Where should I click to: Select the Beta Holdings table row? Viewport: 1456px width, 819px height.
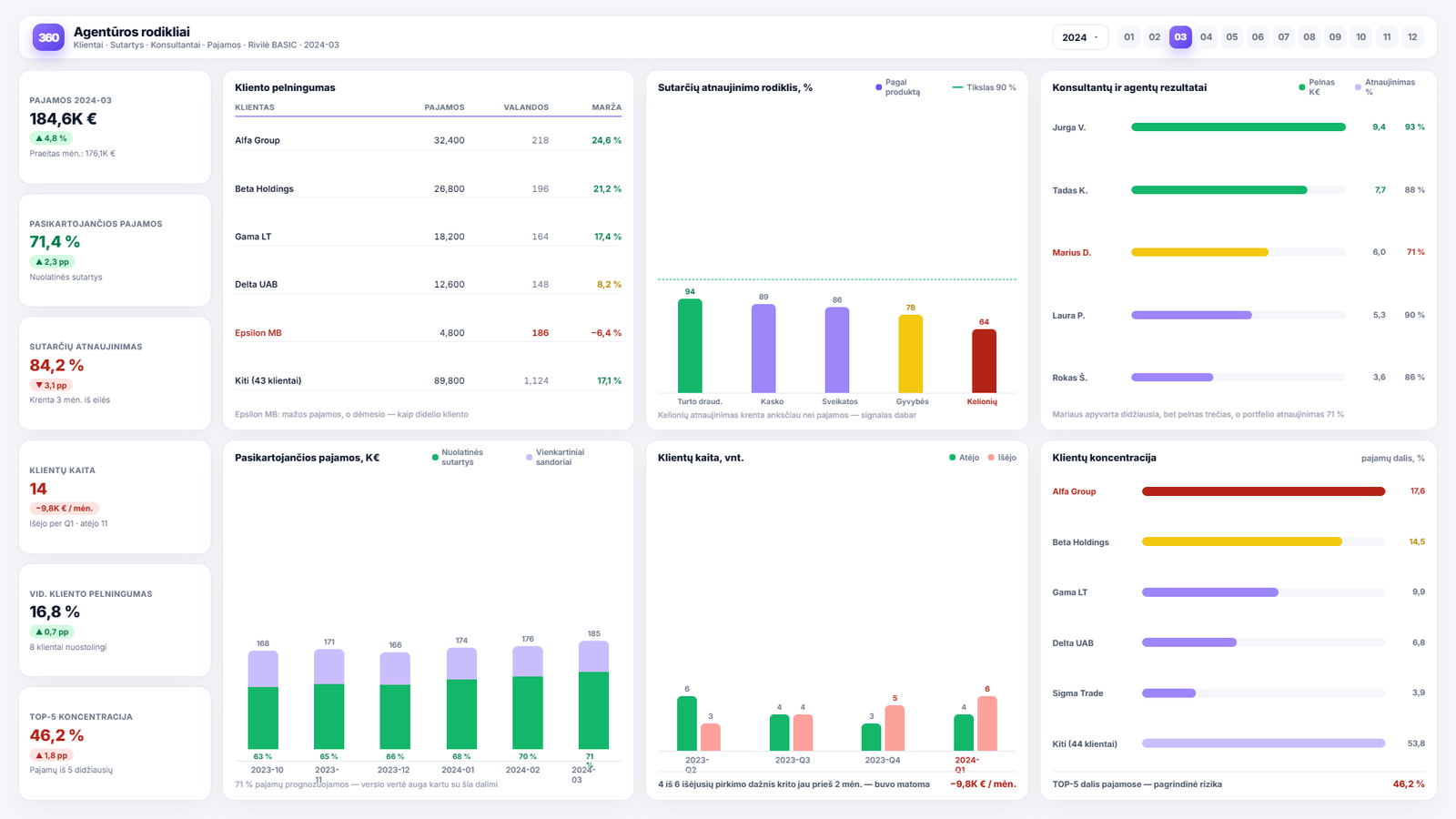click(428, 188)
